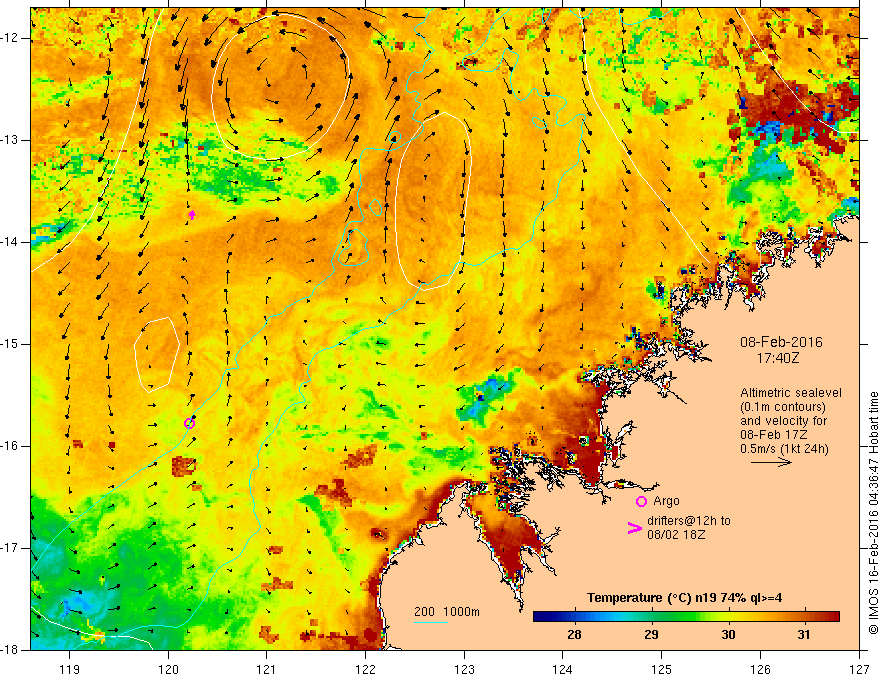The width and height of the screenshot is (880, 680).
Task: Click the latitude label -14
Action: (11, 242)
